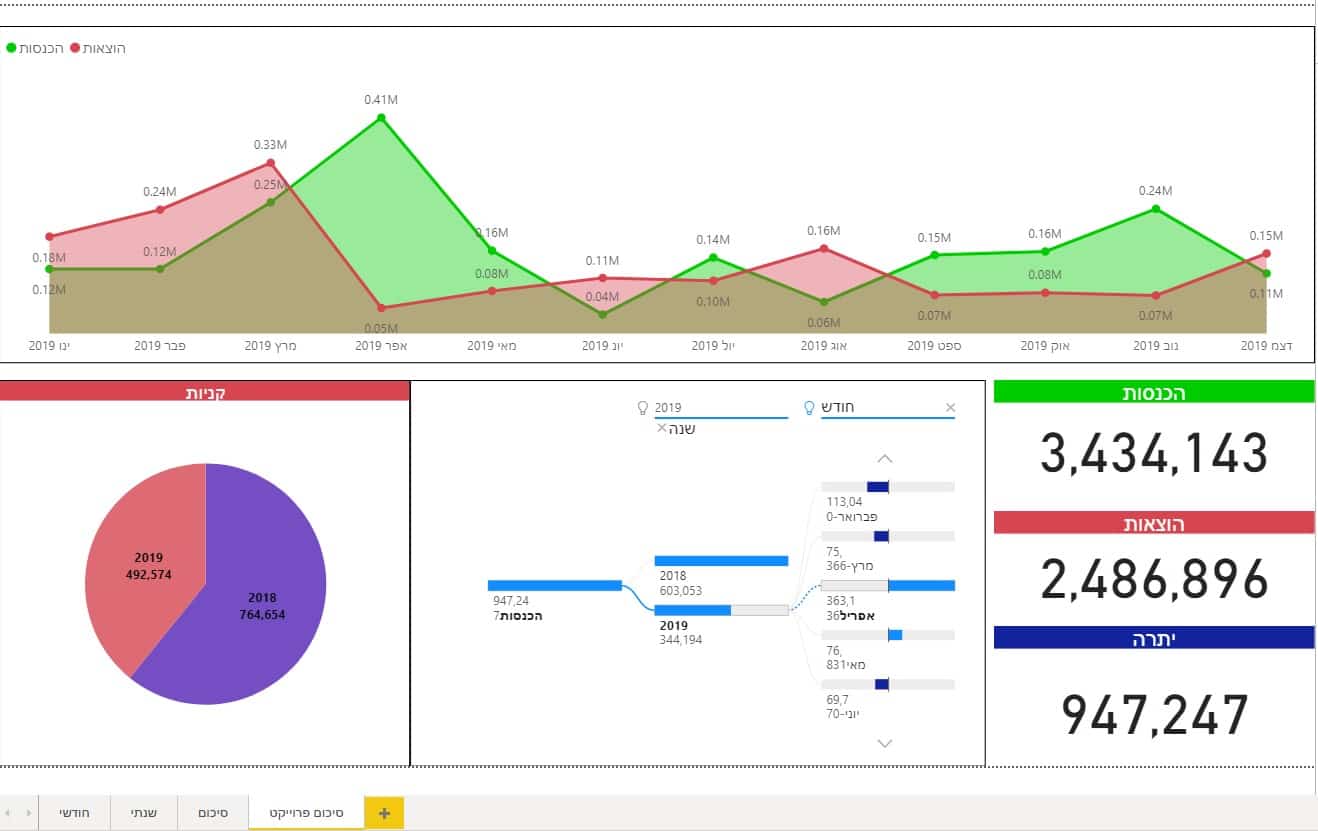Click the 947,247 balance value
Viewport: 1318px width, 831px height.
coord(1155,714)
